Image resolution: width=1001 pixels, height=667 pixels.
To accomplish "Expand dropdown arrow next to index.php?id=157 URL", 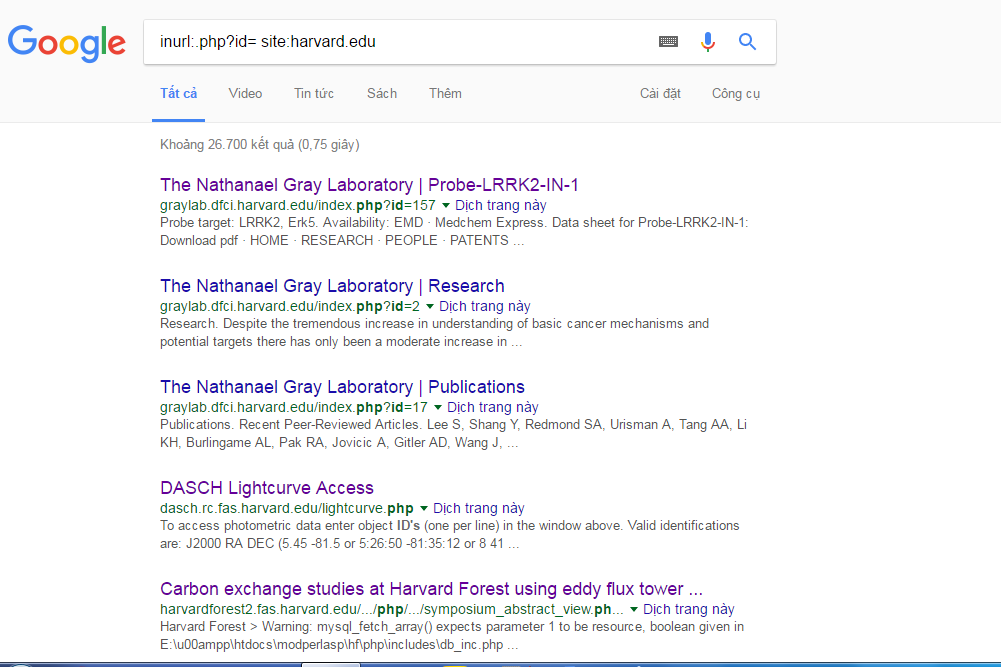I will tap(446, 206).
